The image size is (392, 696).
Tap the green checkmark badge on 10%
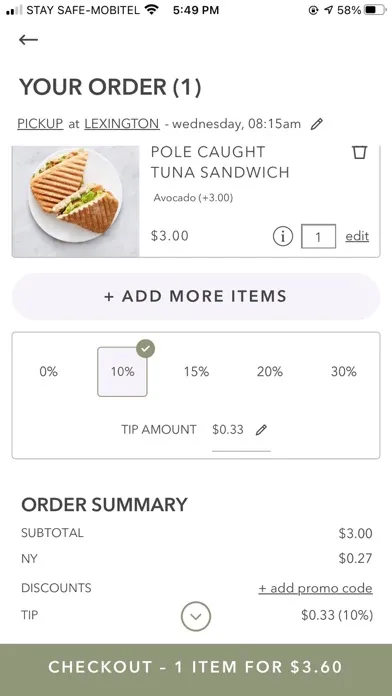click(x=146, y=349)
